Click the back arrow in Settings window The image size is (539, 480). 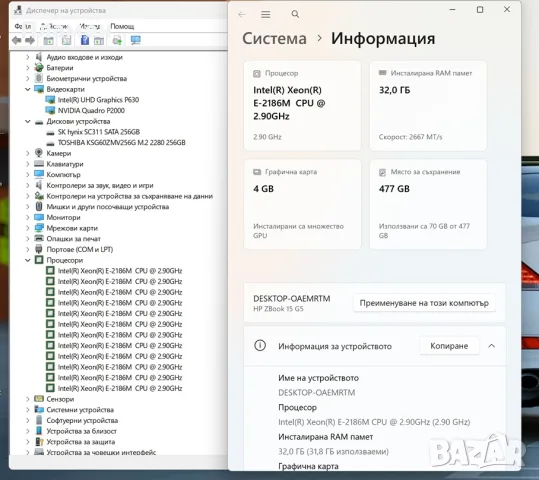point(242,14)
